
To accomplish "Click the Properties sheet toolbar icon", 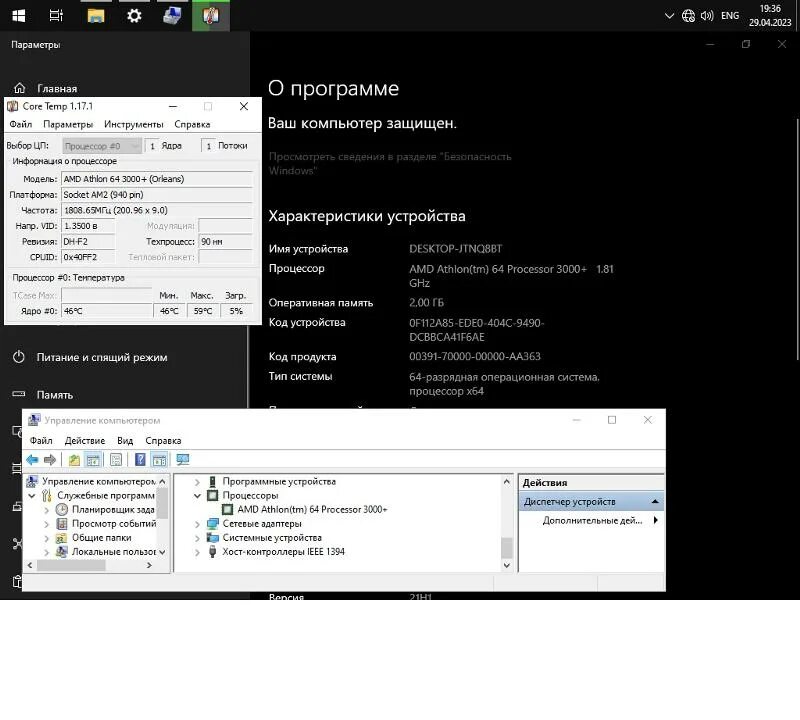I will tap(116, 460).
